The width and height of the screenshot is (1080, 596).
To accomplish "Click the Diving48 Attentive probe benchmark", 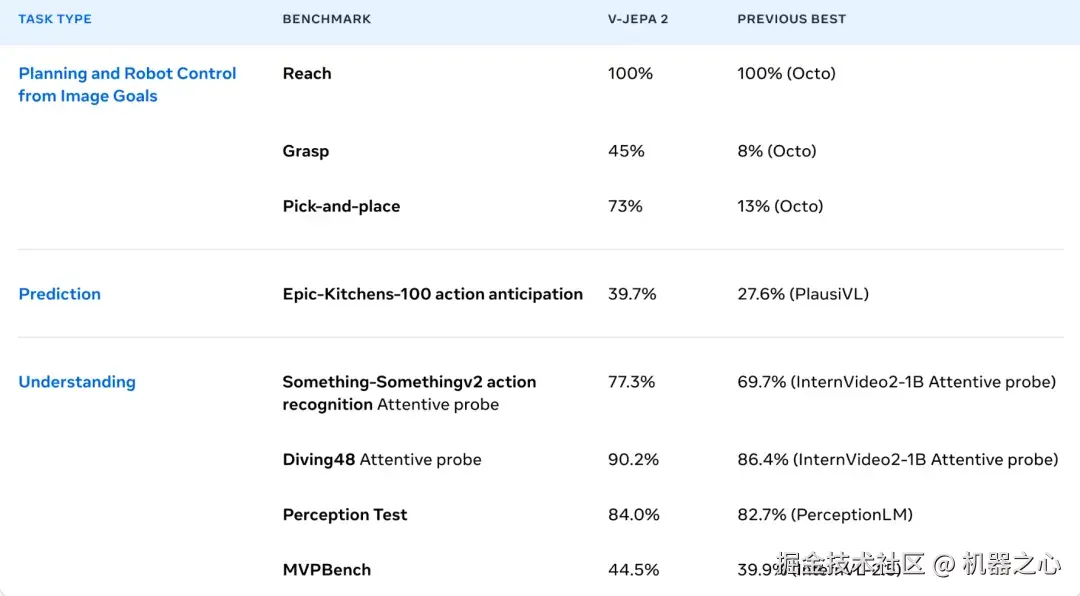I will (x=382, y=460).
